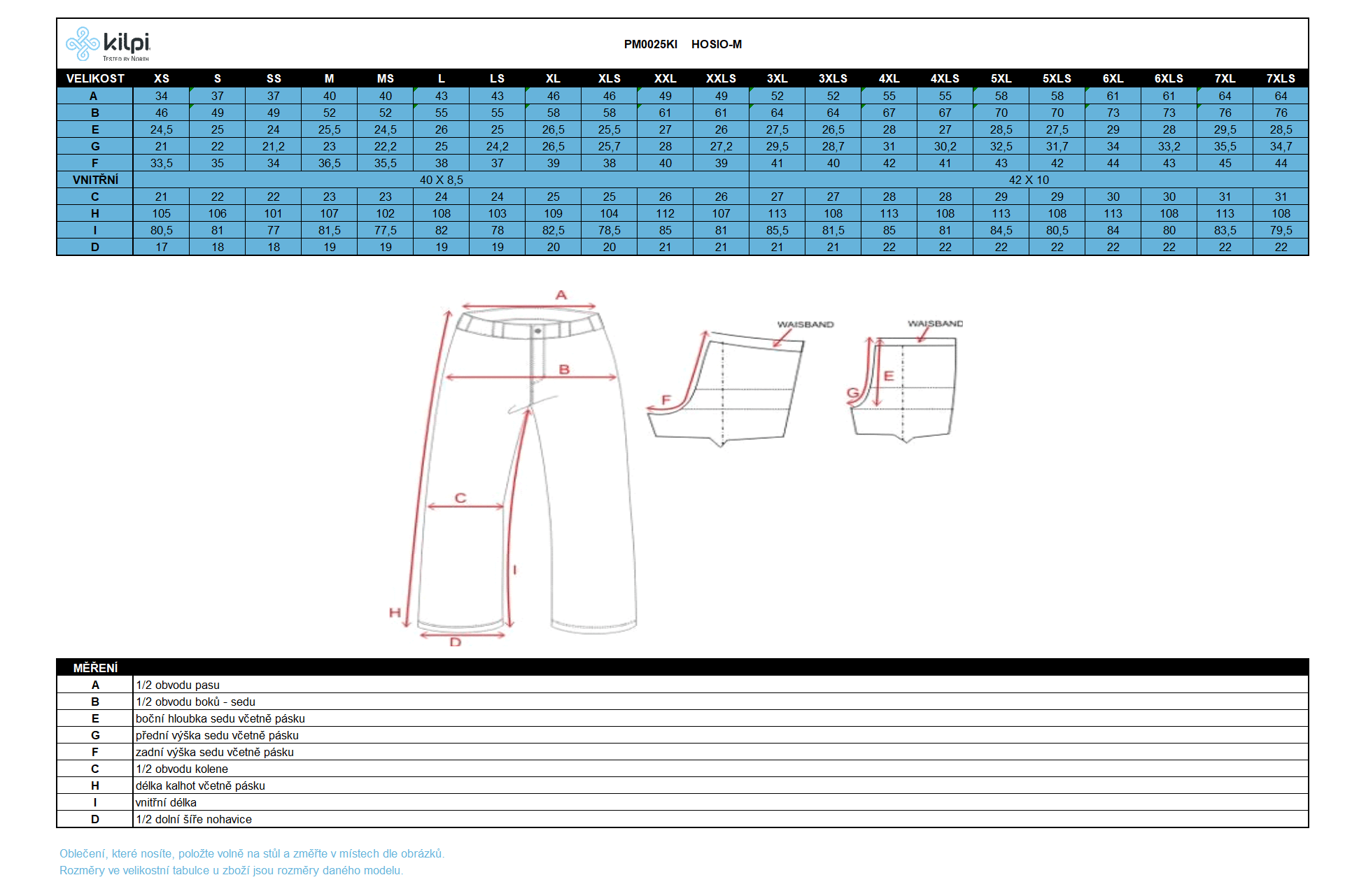Click the 40 X 8,5 merged cell
The image size is (1366, 896).
441,180
